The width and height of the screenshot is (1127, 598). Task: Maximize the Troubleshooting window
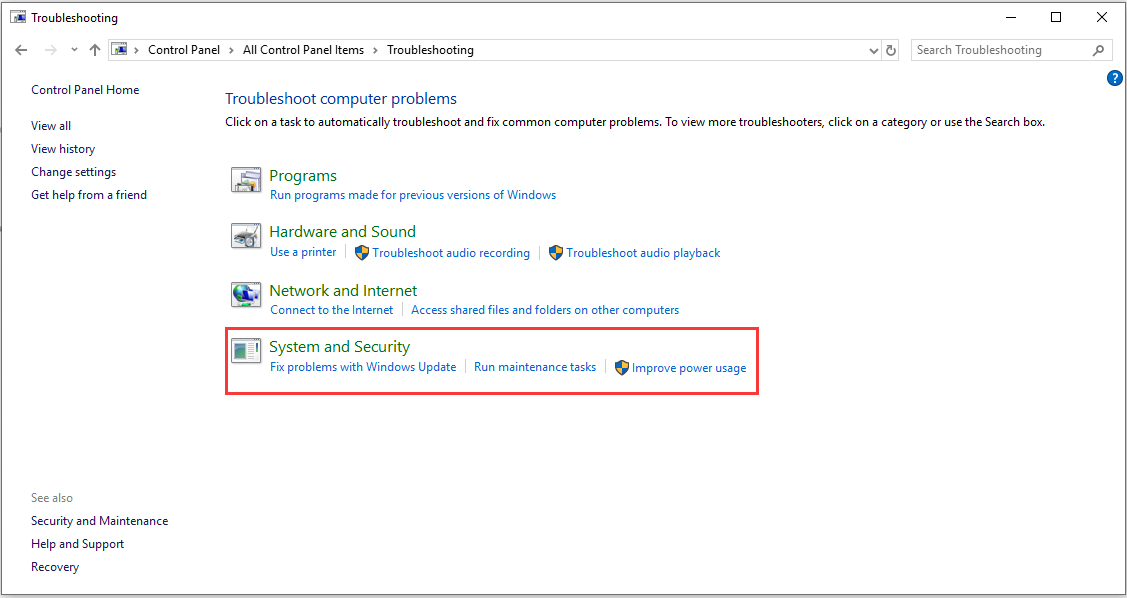pyautogui.click(x=1056, y=17)
